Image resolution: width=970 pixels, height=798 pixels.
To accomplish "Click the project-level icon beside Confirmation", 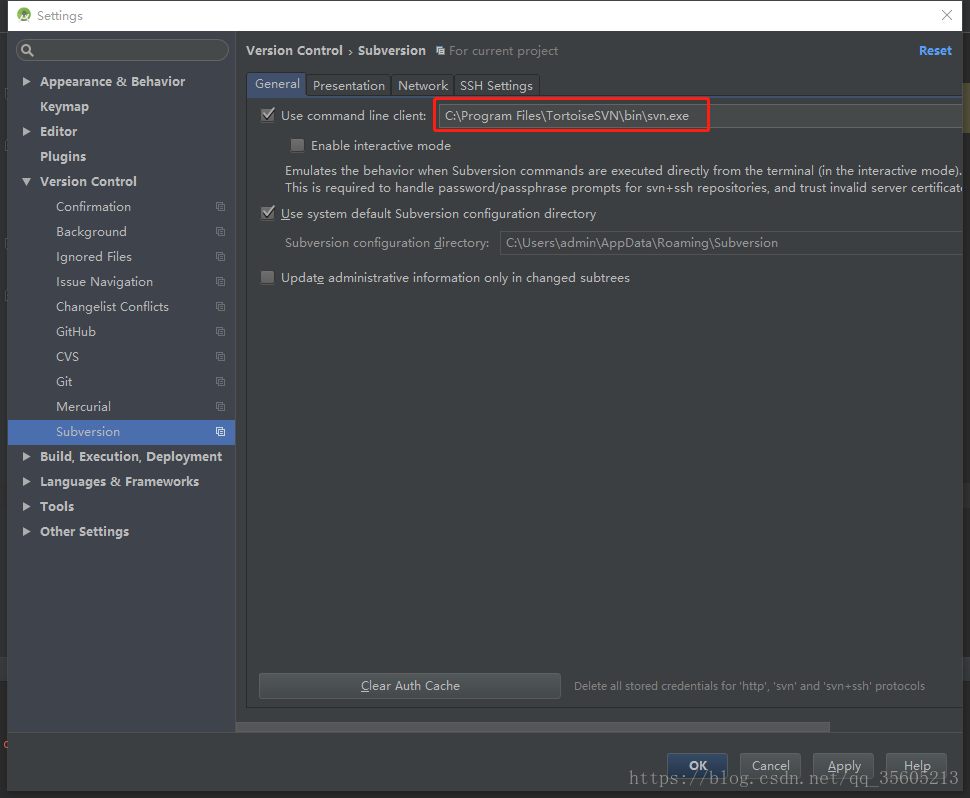I will [220, 207].
